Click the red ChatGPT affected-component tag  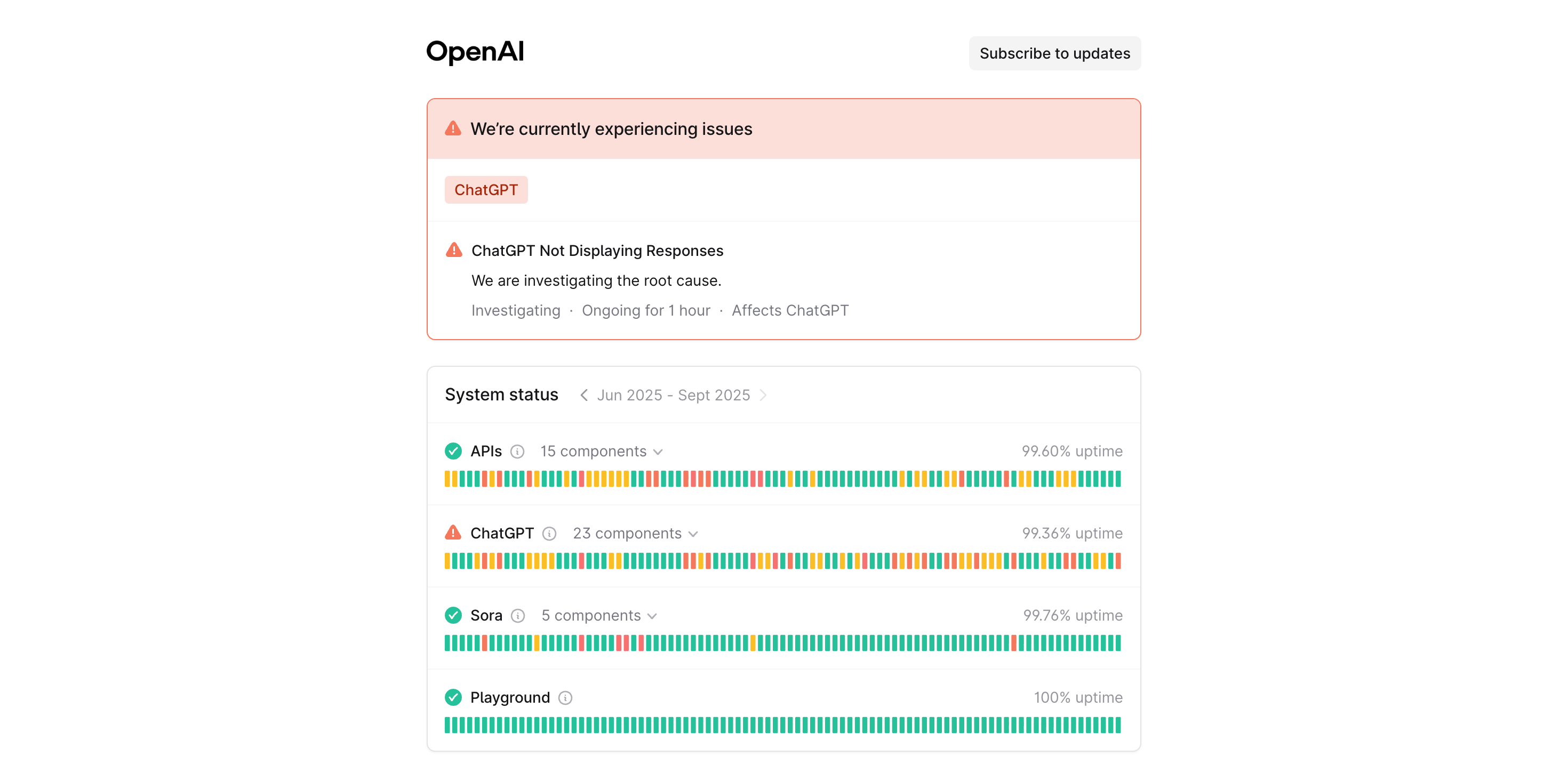click(486, 190)
